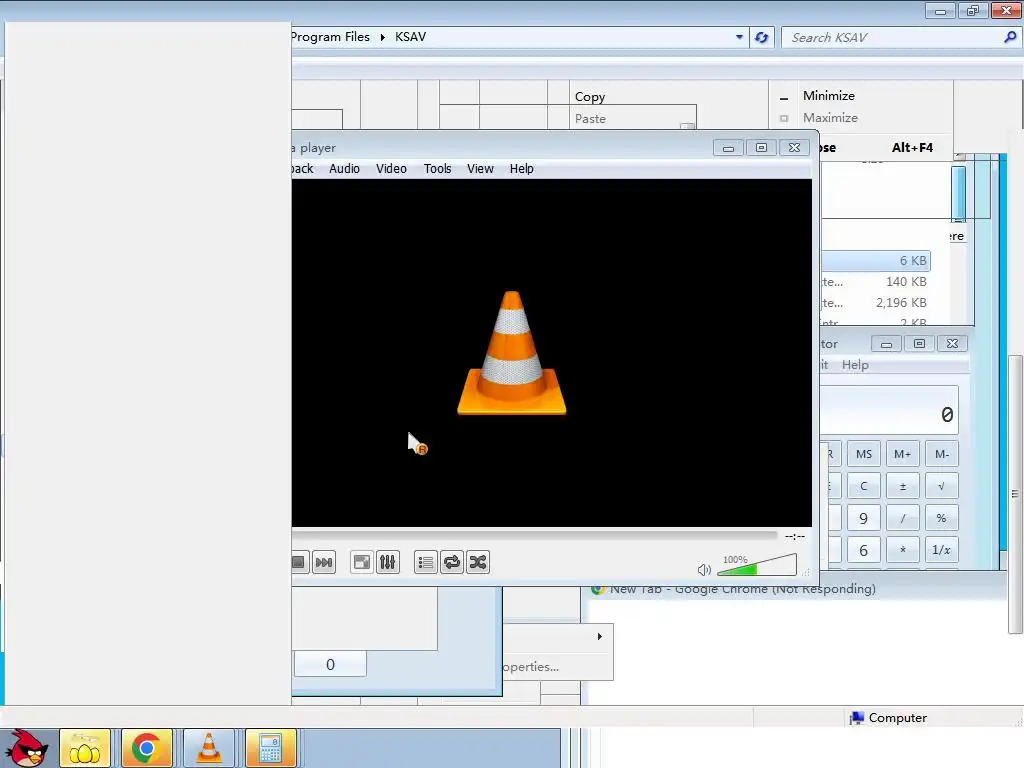The image size is (1024, 768).
Task: Minimize the Calculator window
Action: (x=886, y=344)
